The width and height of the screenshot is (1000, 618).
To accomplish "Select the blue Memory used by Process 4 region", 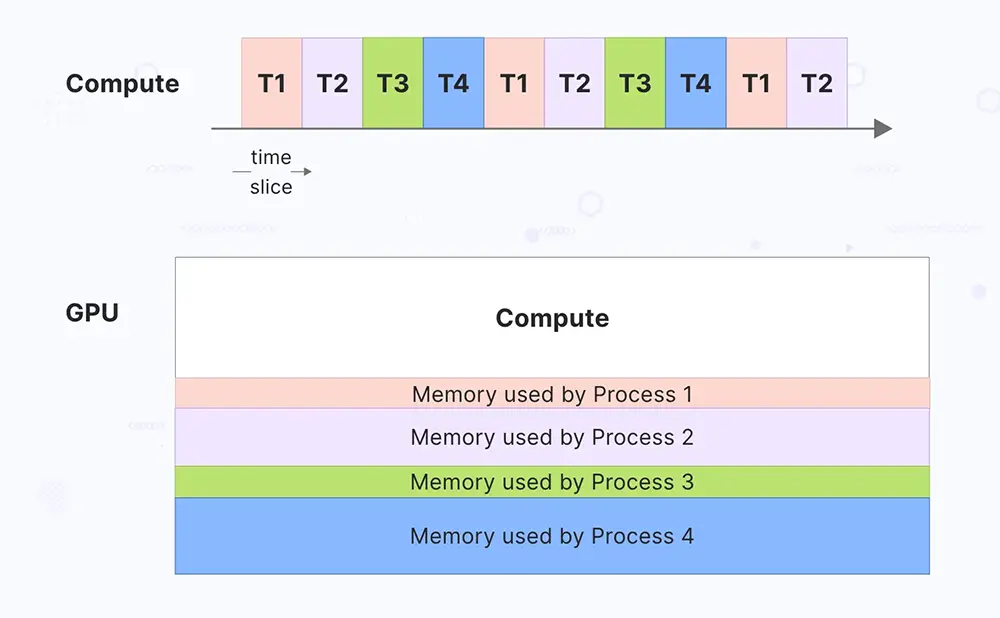I will click(x=552, y=536).
